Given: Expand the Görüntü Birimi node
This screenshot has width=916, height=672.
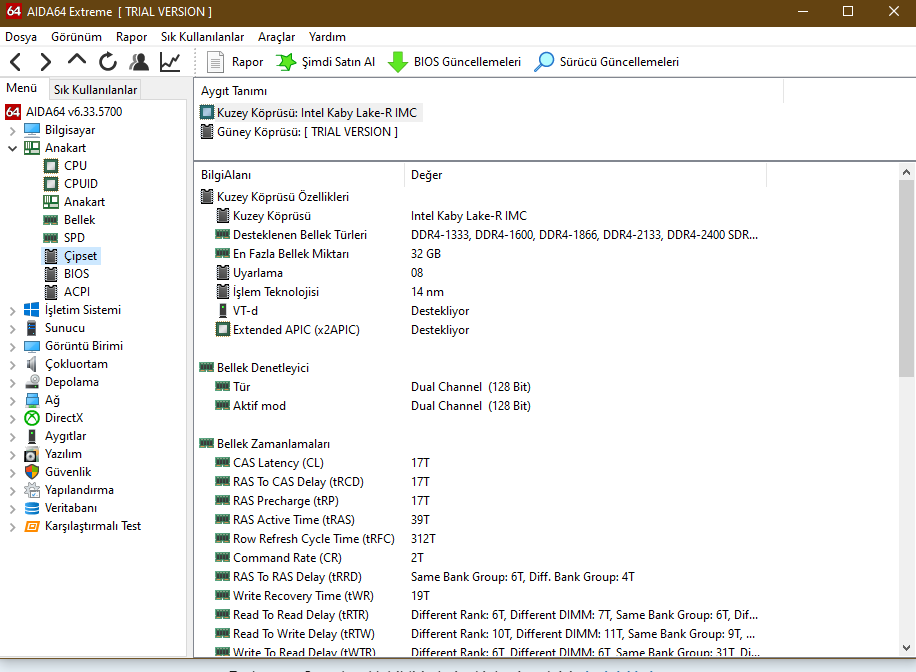Looking at the screenshot, I should 12,347.
